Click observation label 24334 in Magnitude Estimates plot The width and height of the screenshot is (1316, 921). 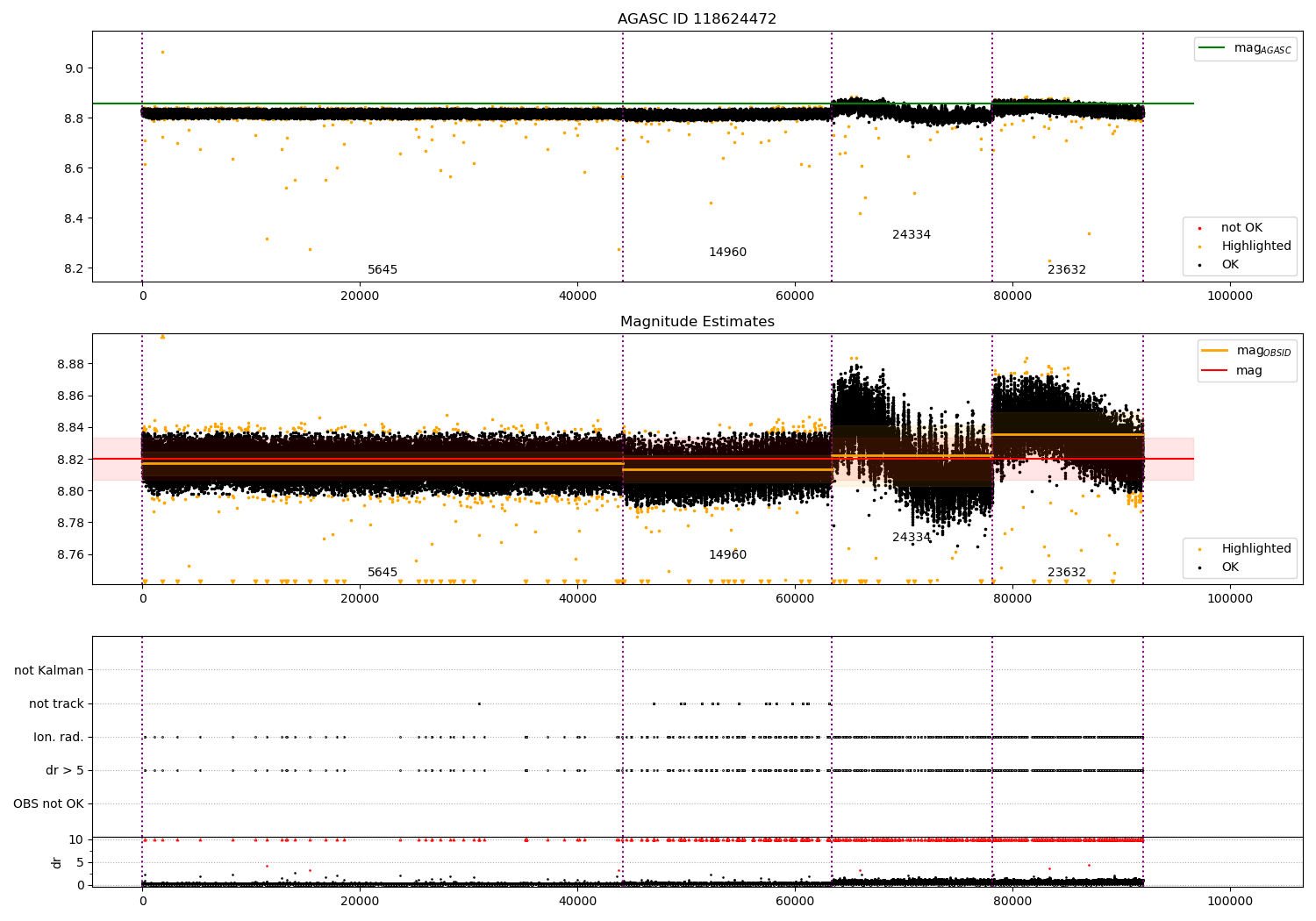pos(912,538)
